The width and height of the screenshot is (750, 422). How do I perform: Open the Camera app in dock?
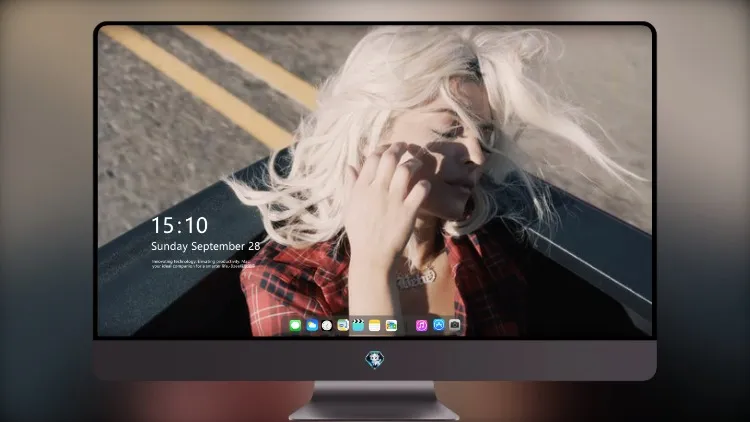[455, 325]
